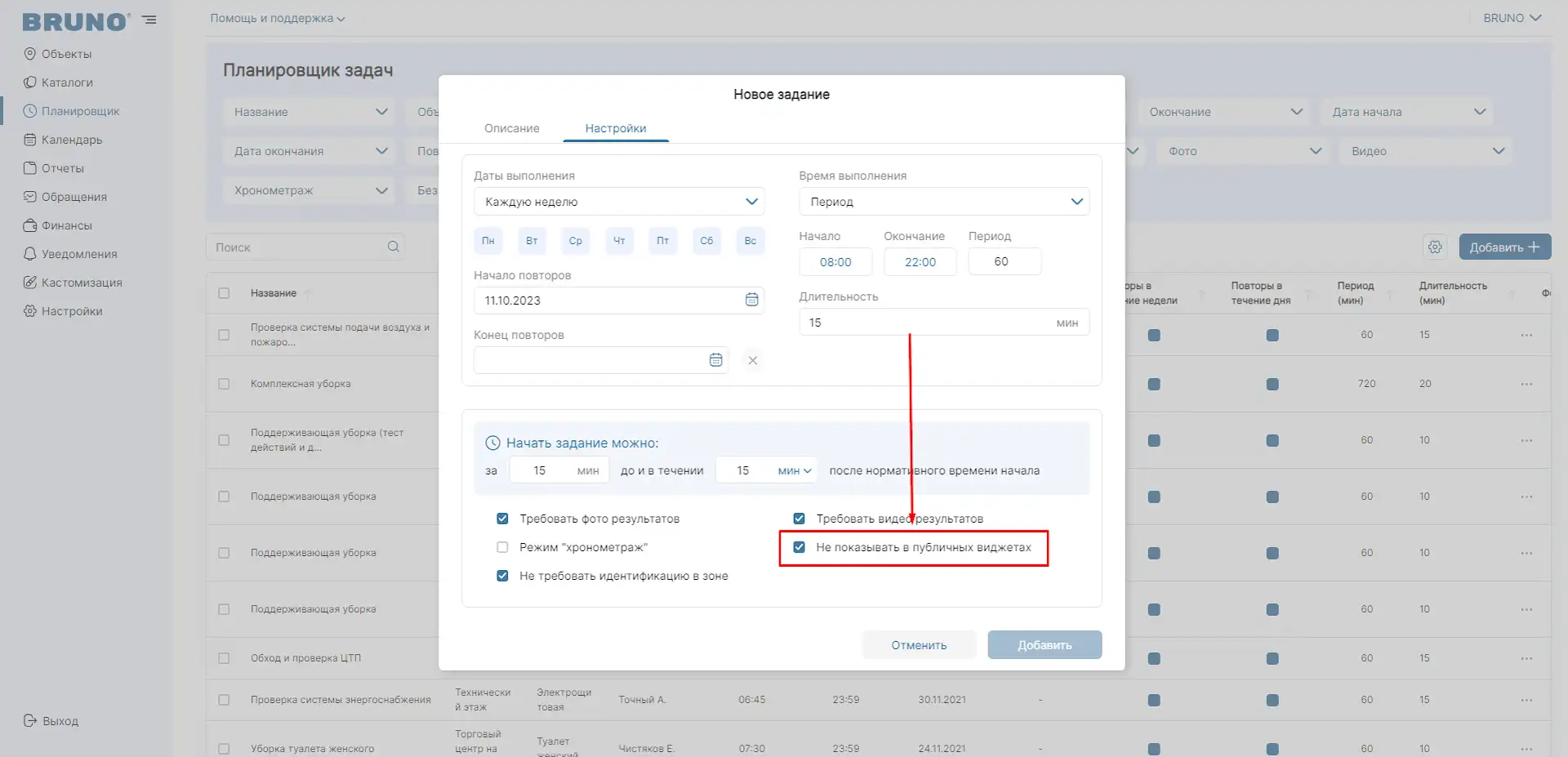The height and width of the screenshot is (757, 1568).
Task: Check the Комплексная уборка row checkbox
Action: [x=224, y=384]
